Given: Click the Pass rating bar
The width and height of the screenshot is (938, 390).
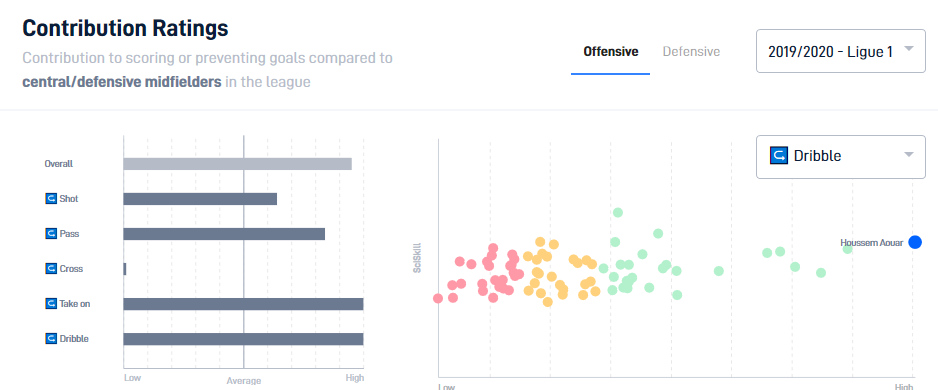Looking at the screenshot, I should (224, 234).
